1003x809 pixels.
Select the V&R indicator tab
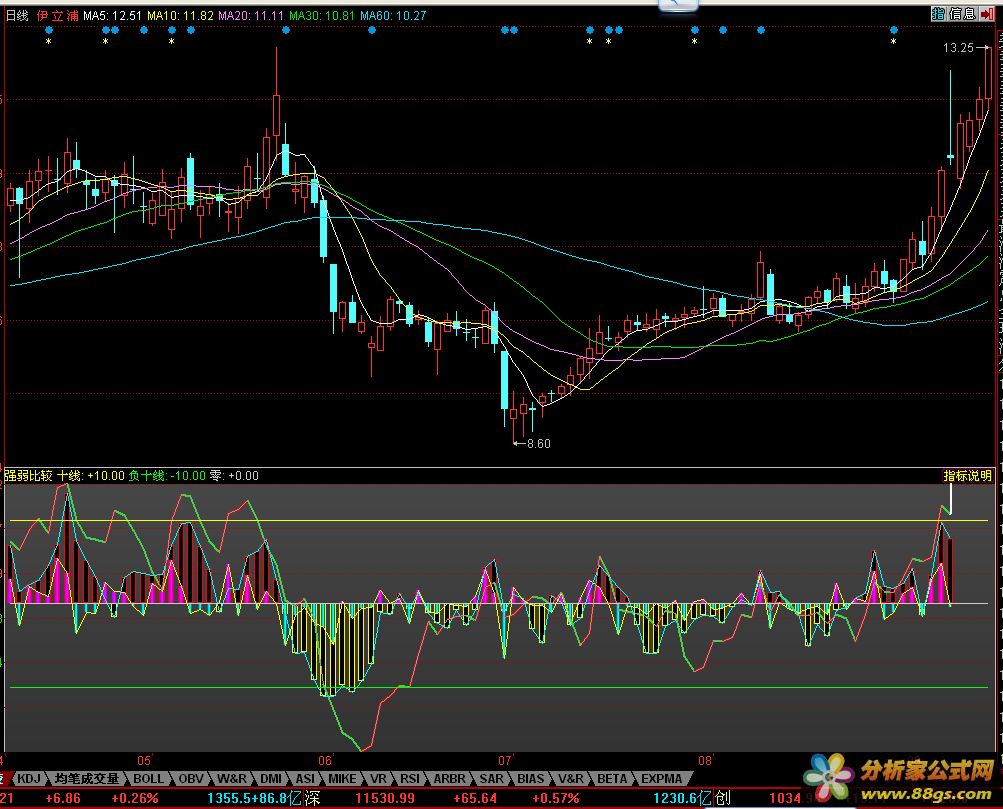(570, 778)
